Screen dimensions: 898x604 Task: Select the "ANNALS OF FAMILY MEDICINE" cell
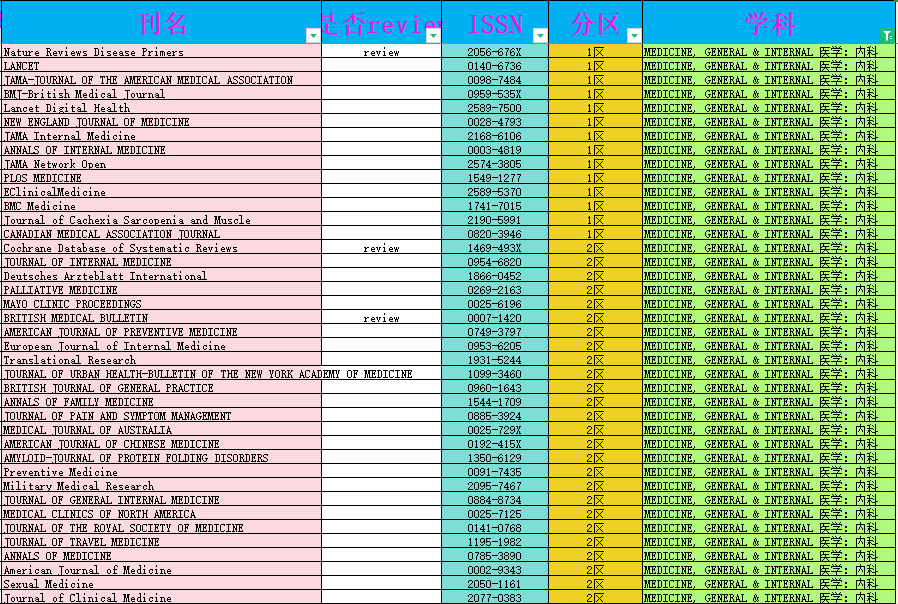coord(162,402)
